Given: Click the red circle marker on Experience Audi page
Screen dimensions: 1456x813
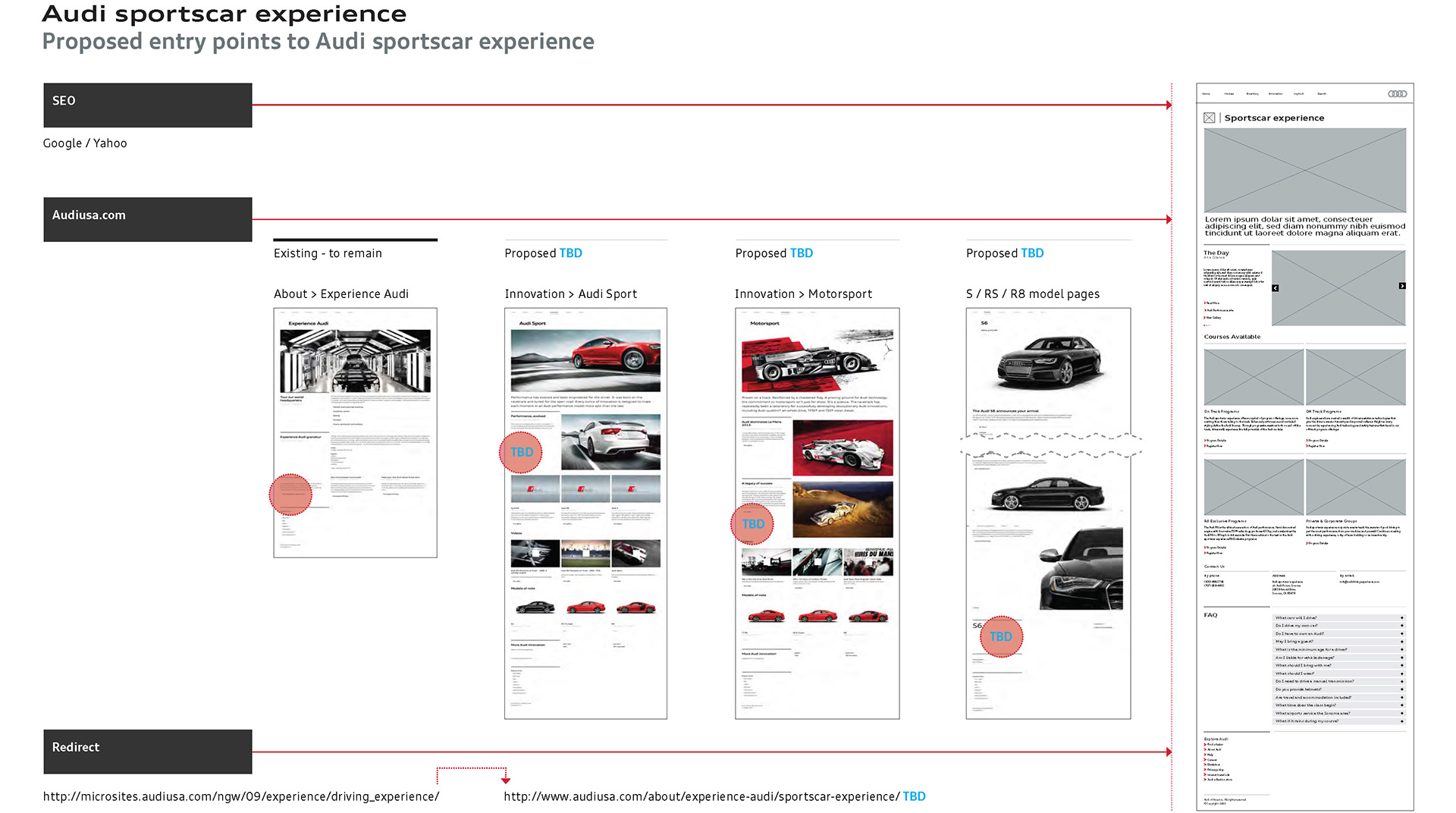Looking at the screenshot, I should click(x=290, y=494).
